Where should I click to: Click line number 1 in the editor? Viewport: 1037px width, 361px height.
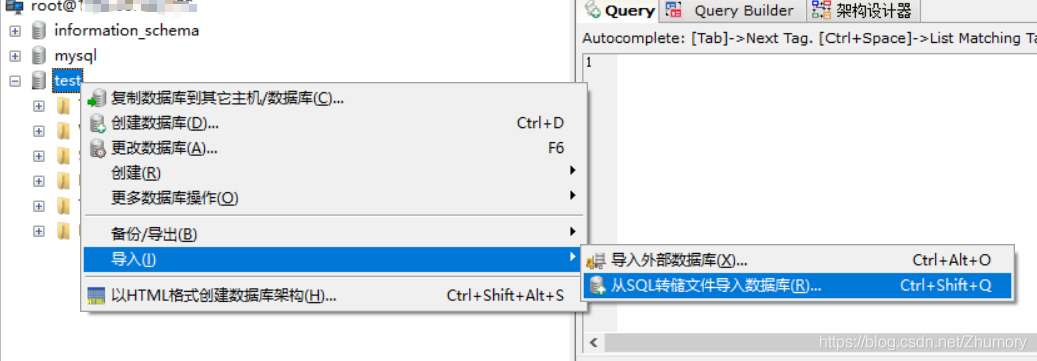588,63
